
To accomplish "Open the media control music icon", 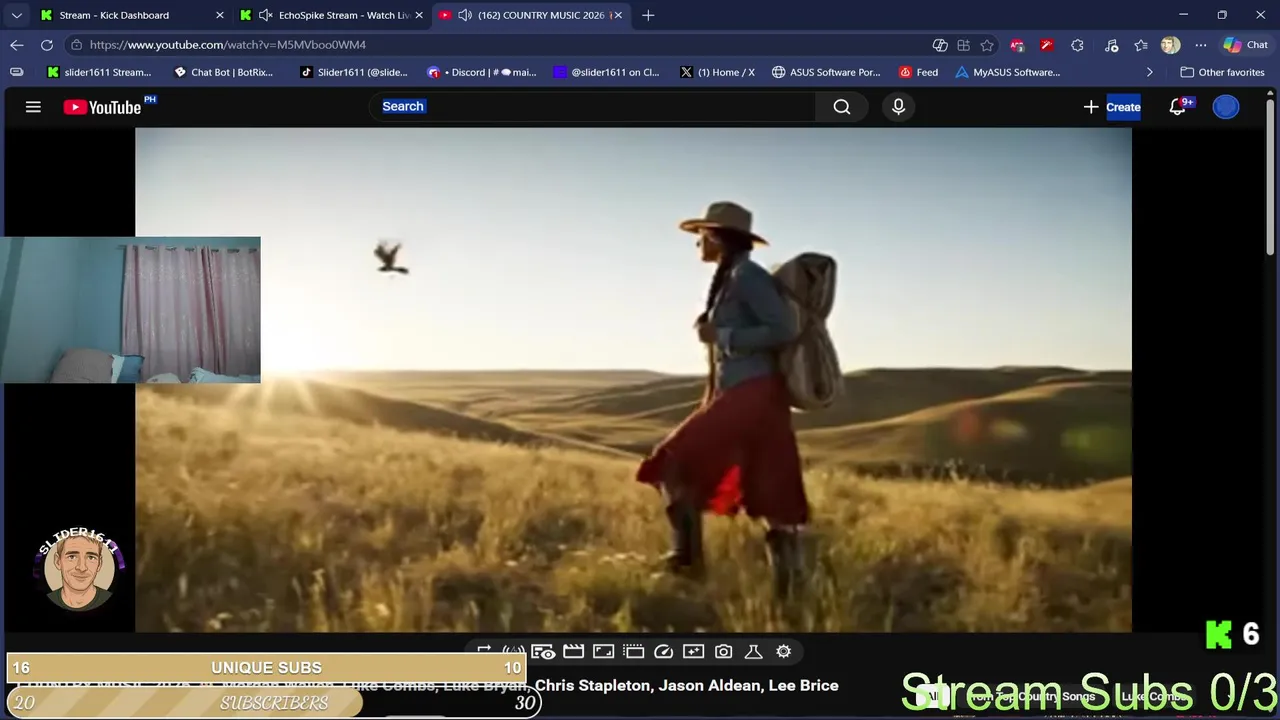I will 1112,45.
